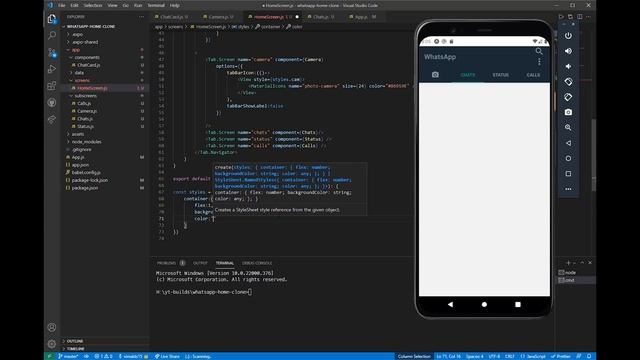Tap the CALLS tab in WhatsApp
640x360 pixels.
tap(533, 75)
